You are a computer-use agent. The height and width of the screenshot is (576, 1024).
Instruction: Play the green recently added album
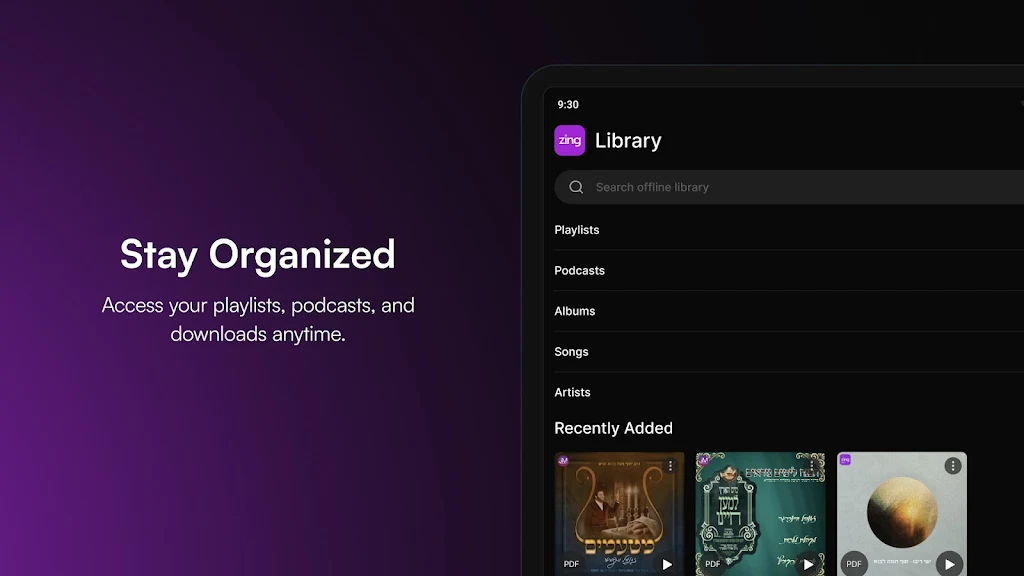pos(808,564)
